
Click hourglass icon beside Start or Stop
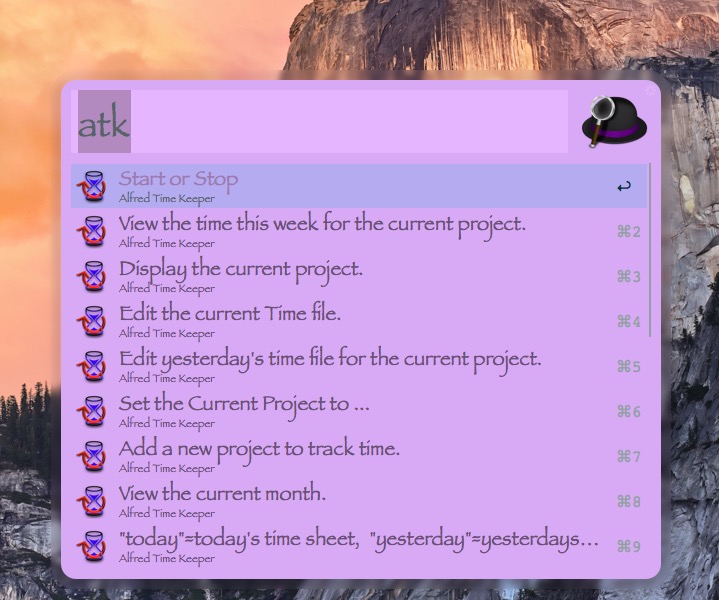pos(92,186)
